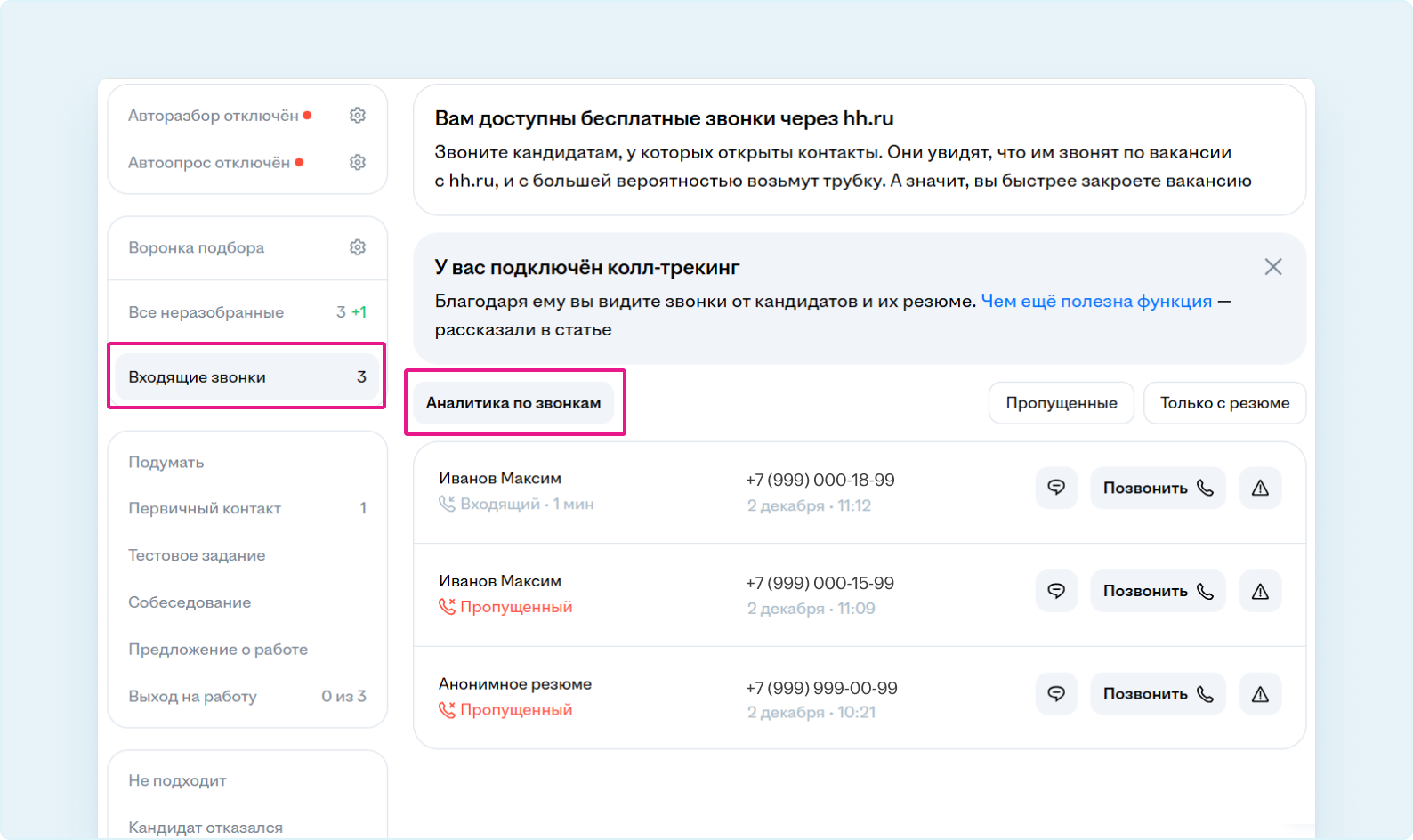Open Авторазбор settings gear icon
This screenshot has height=840, width=1413.
tap(358, 116)
